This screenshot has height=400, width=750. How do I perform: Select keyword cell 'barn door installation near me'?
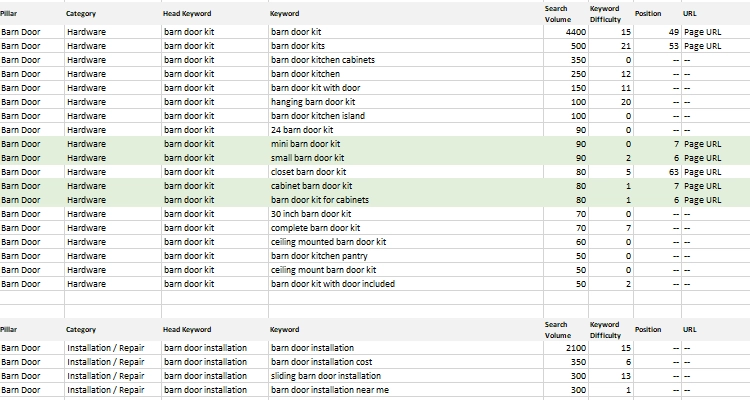pos(330,390)
